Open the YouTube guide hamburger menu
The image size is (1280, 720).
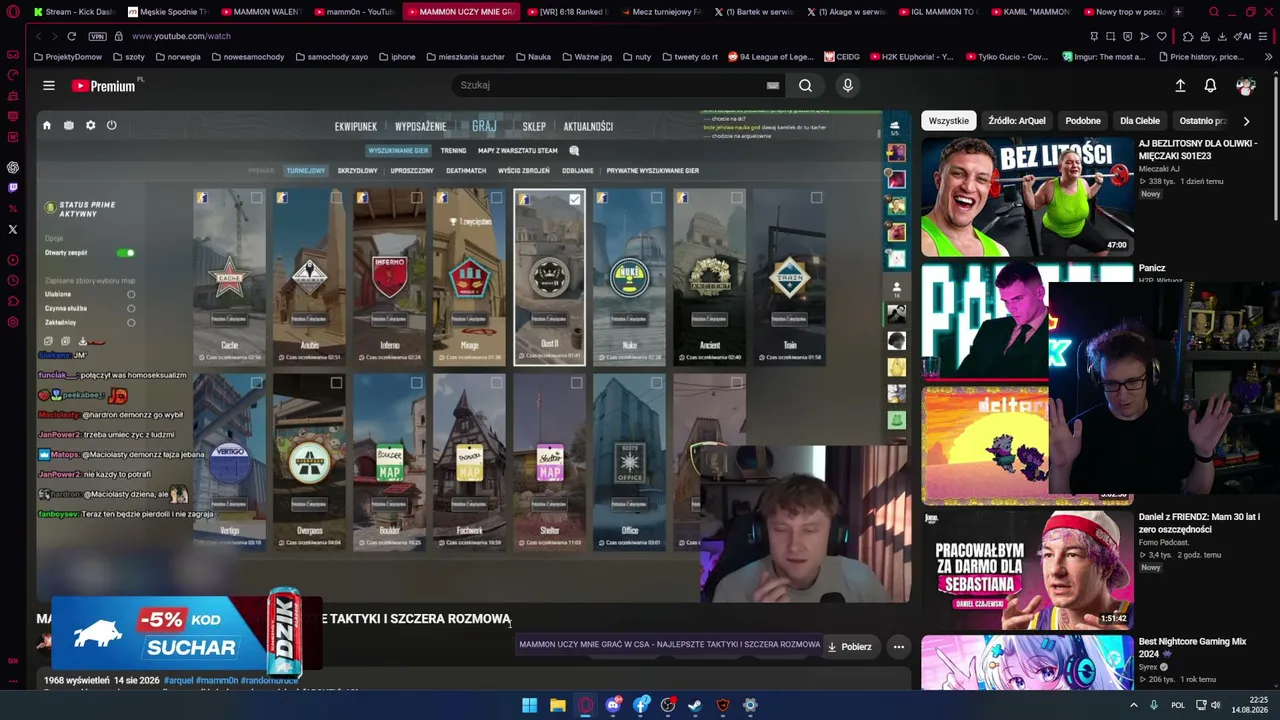pos(48,86)
